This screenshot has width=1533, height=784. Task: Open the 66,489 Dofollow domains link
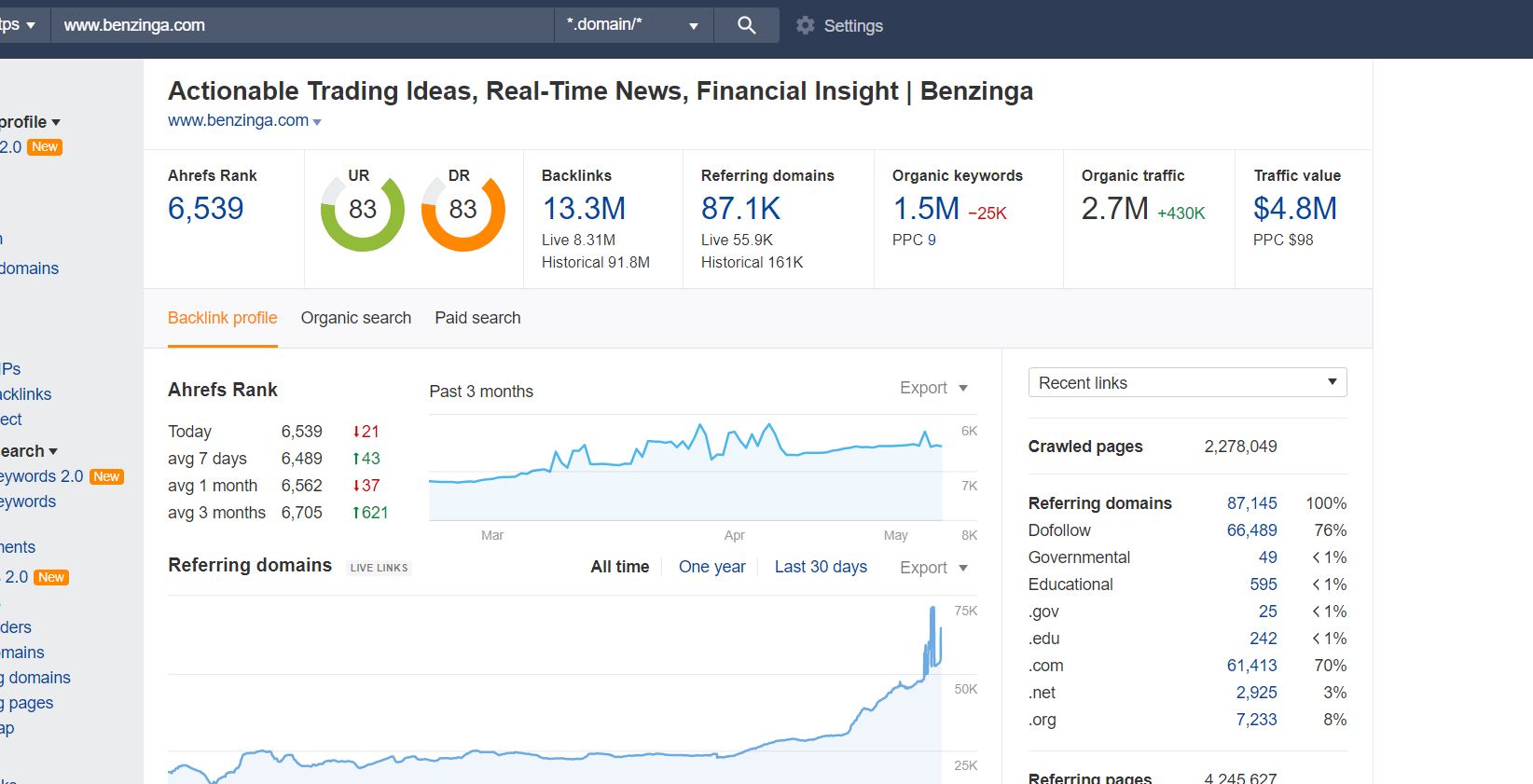pos(1251,530)
